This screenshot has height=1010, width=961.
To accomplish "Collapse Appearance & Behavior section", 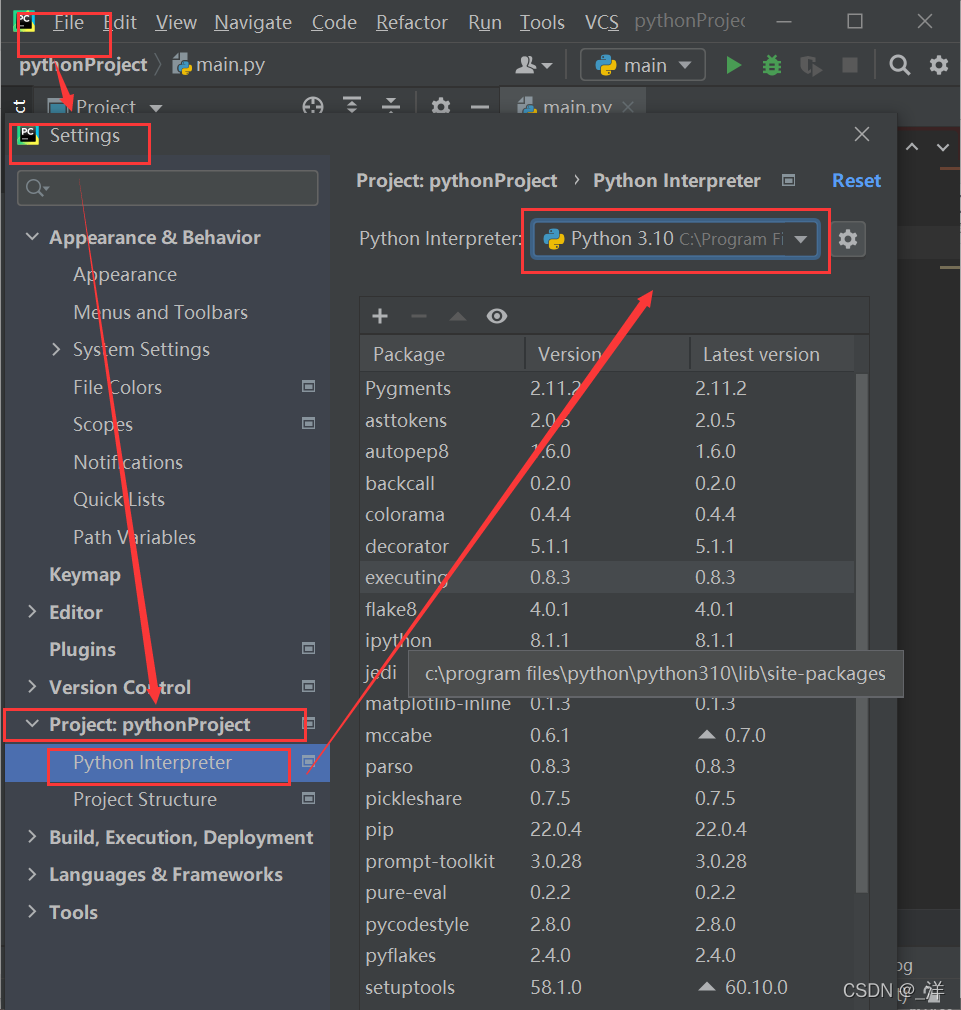I will tap(32, 237).
